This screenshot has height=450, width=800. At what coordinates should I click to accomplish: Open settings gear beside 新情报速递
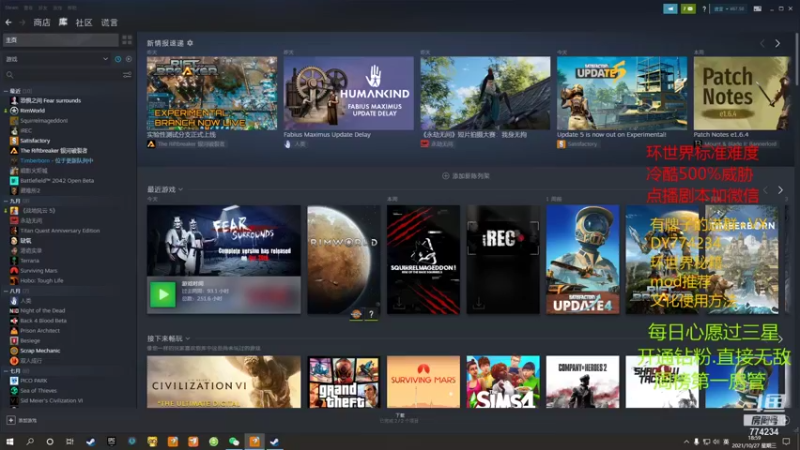point(190,43)
